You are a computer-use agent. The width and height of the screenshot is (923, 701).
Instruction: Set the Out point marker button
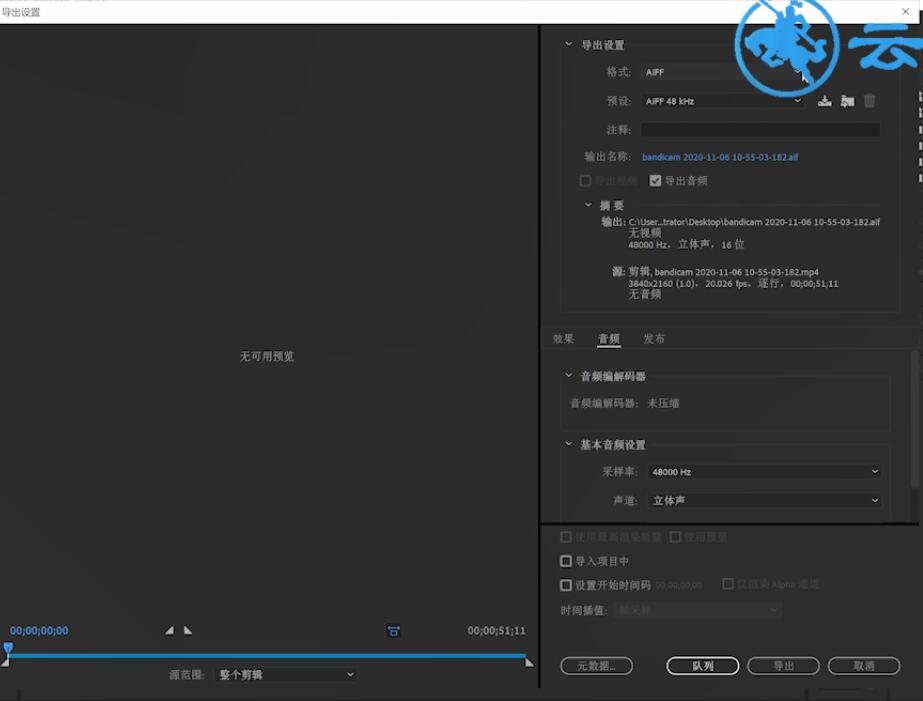coord(188,630)
